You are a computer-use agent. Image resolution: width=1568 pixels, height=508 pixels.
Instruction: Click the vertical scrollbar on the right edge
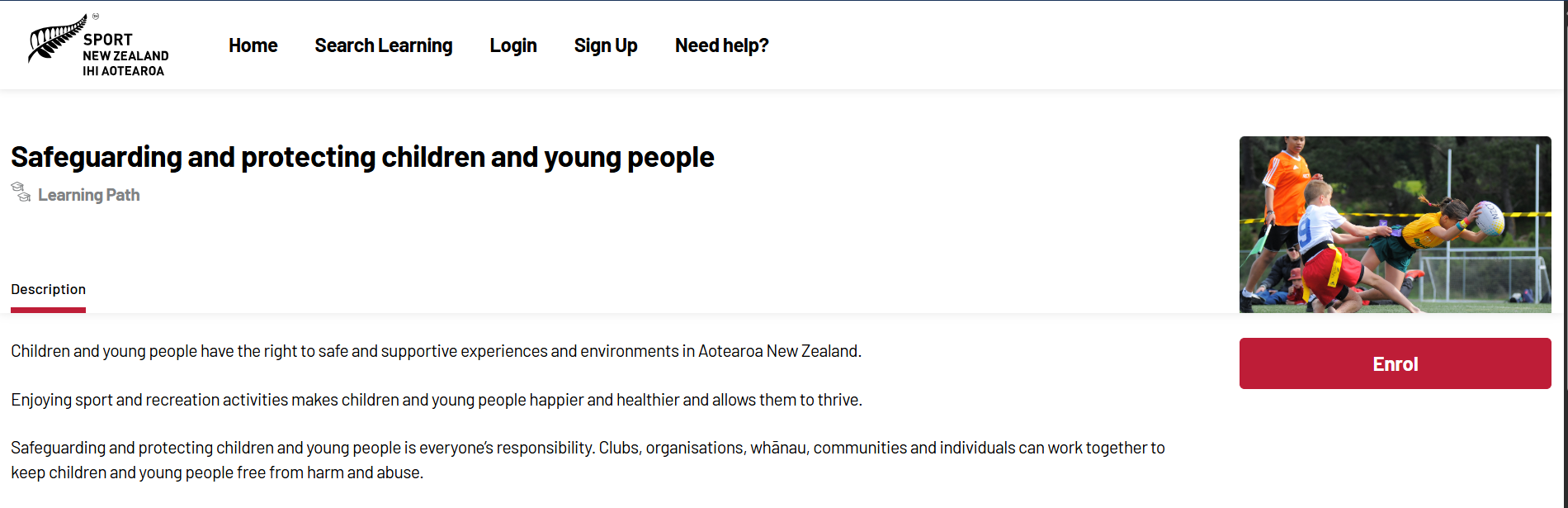[1565, 248]
